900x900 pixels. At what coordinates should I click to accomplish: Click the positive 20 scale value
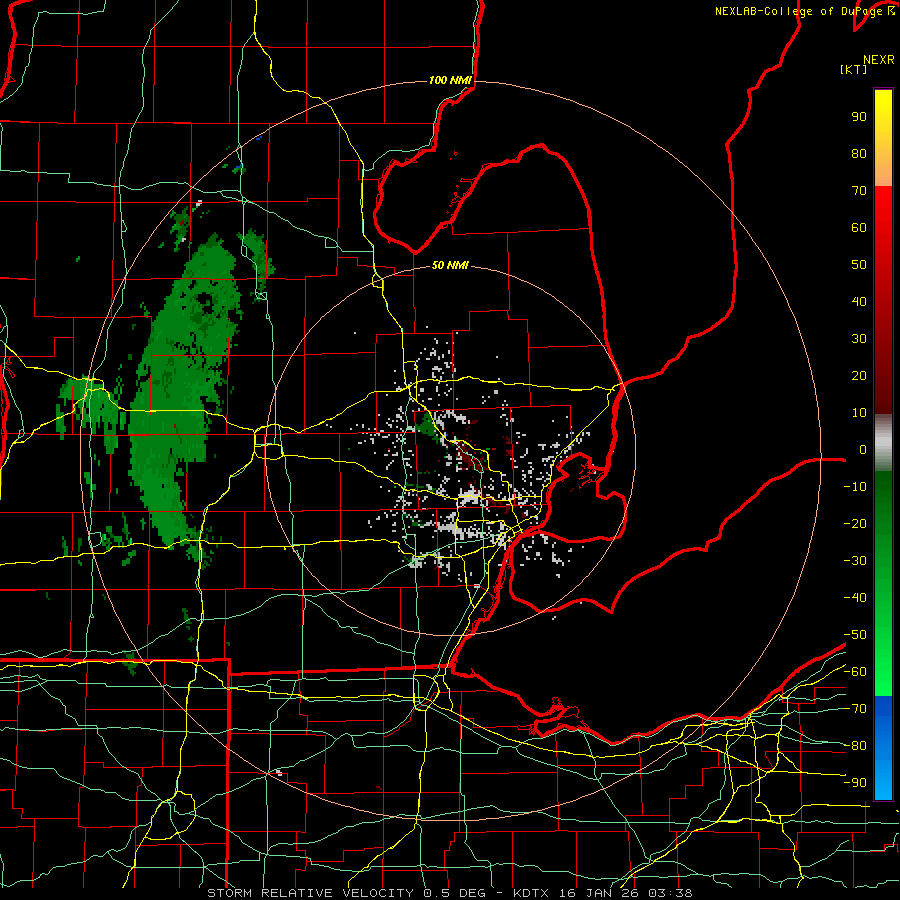tap(859, 376)
